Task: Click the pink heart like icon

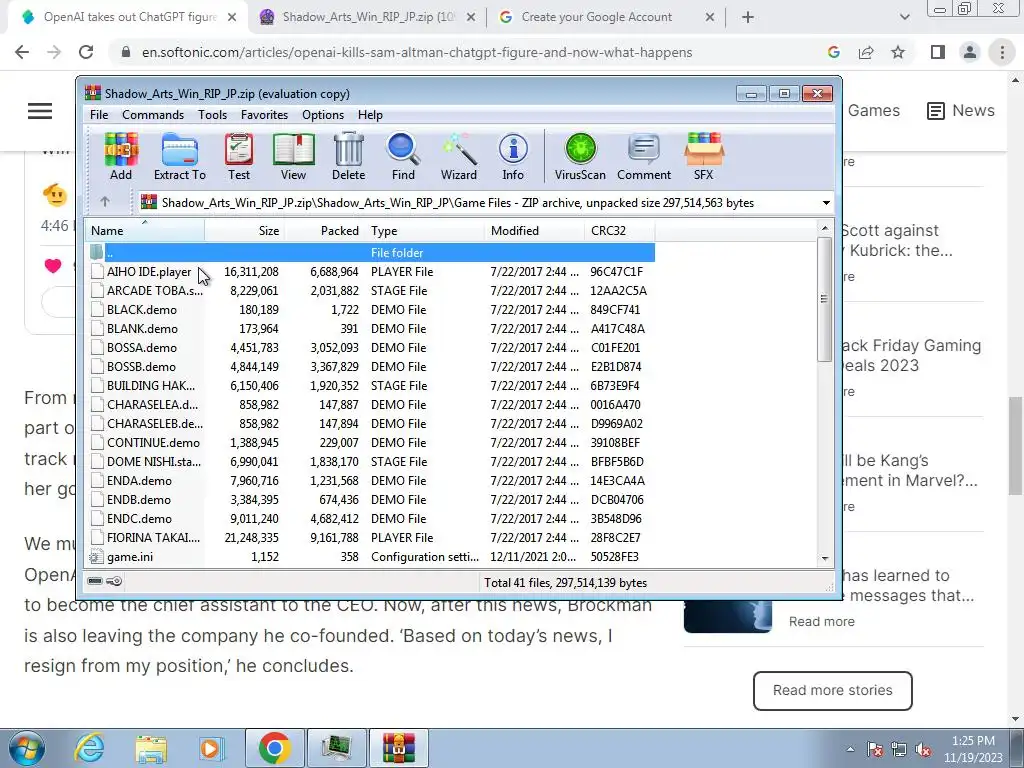Action: point(53,265)
